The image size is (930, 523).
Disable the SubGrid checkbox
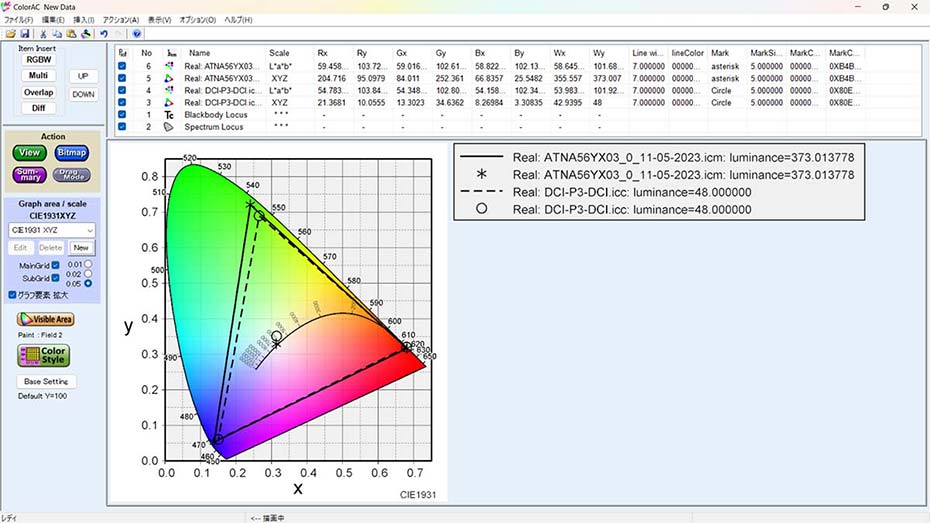pos(55,278)
